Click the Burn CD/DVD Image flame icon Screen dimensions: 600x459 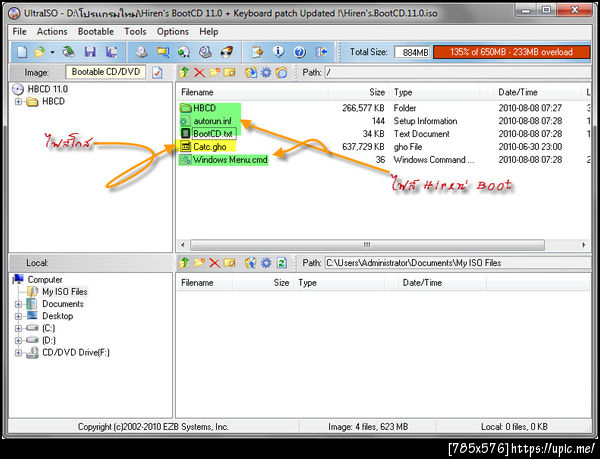(x=227, y=52)
